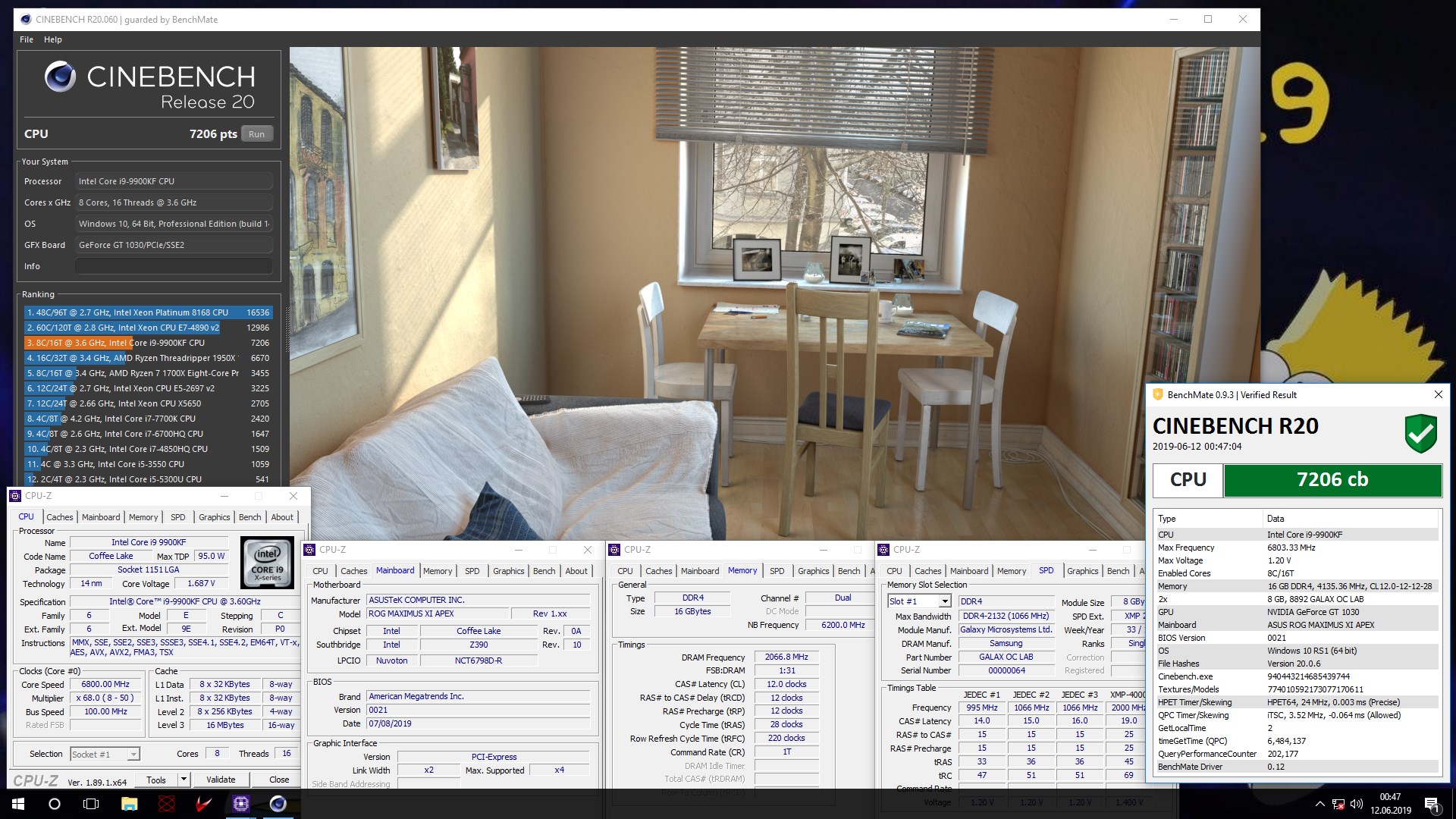This screenshot has width=1456, height=819.
Task: Expand the Socket #1 selection dropdown
Action: click(x=133, y=754)
